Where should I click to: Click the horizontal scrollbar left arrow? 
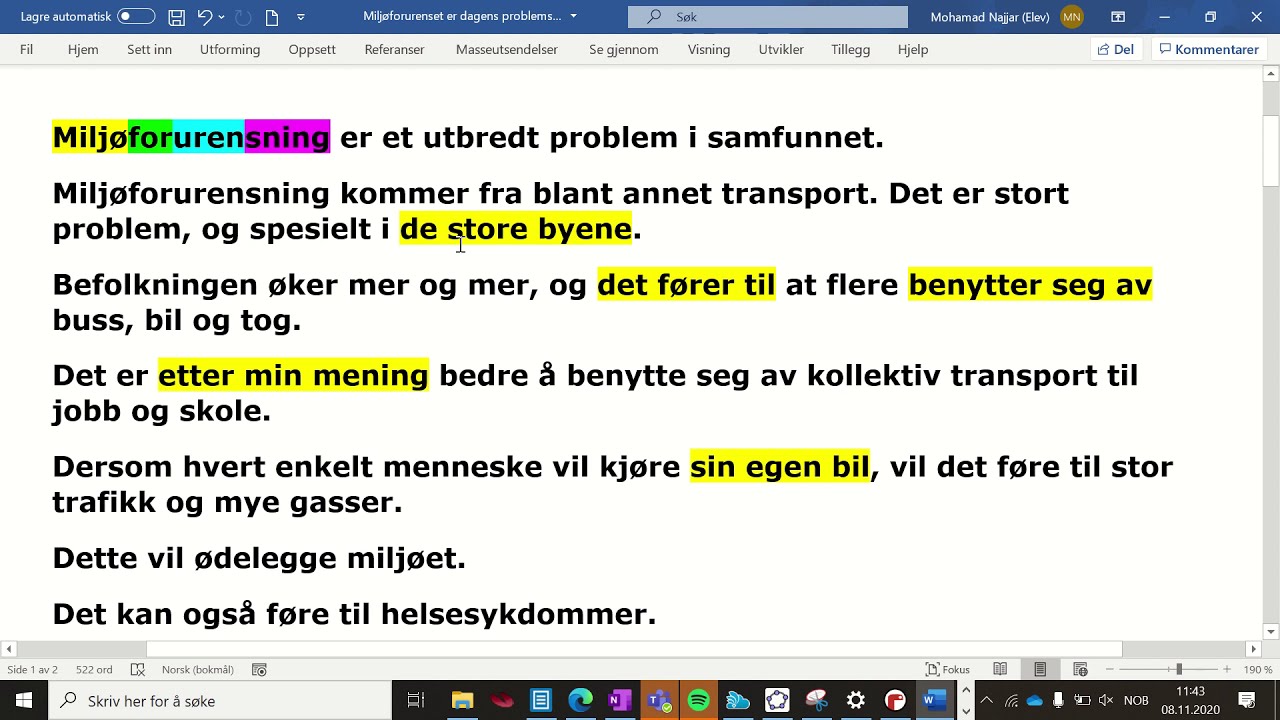click(8, 649)
